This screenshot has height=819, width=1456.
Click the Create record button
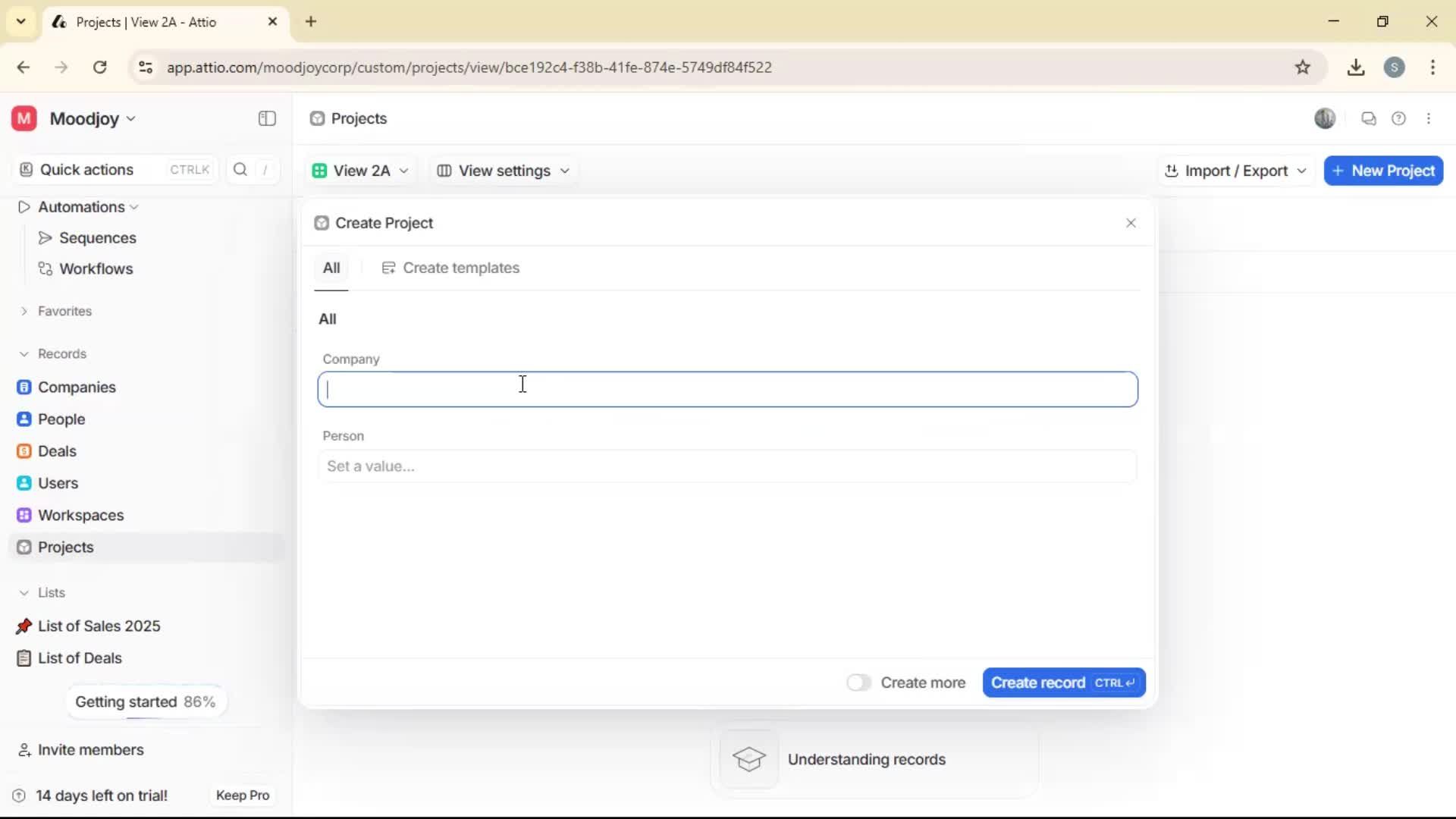click(1063, 682)
